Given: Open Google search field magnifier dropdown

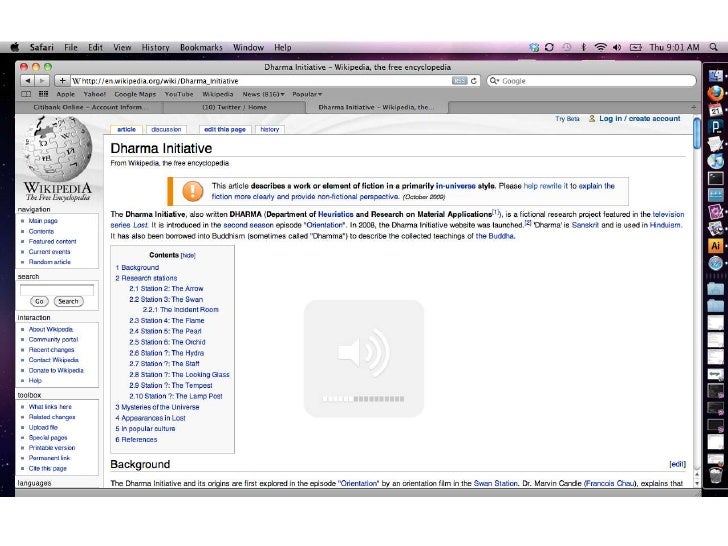Looking at the screenshot, I should pyautogui.click(x=495, y=81).
